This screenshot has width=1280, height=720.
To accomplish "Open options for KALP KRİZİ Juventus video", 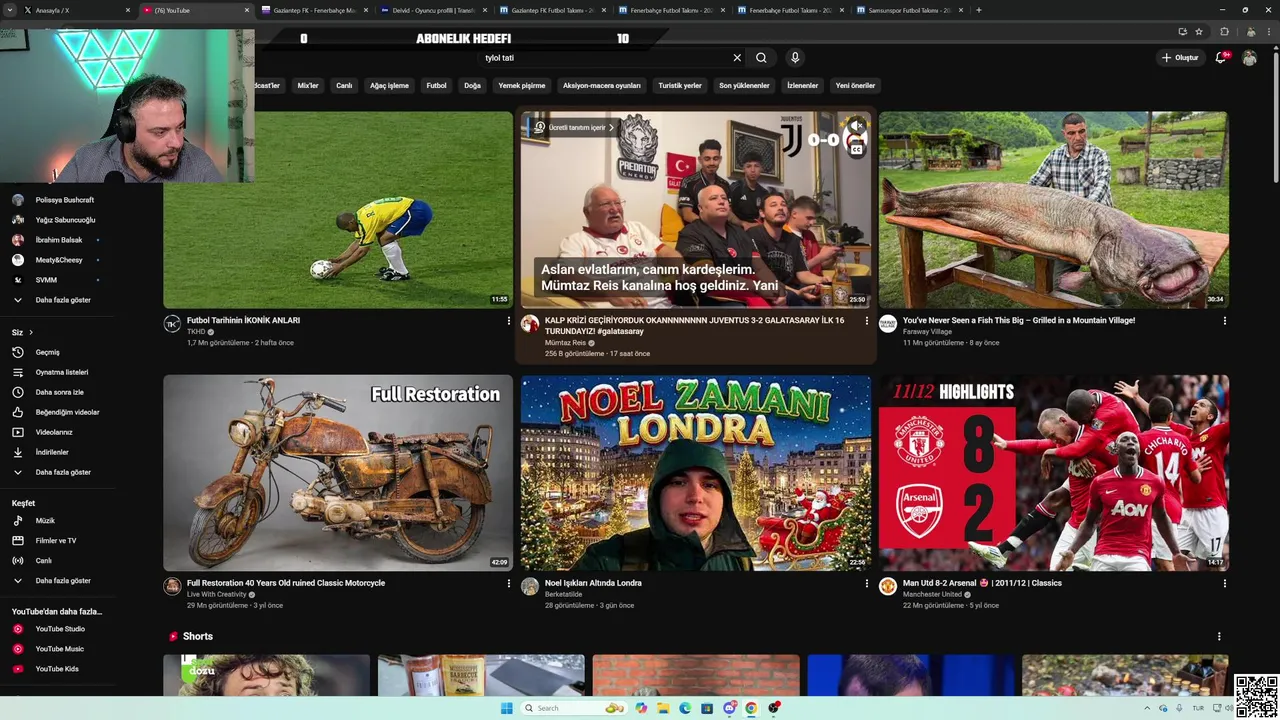I will pos(866,321).
